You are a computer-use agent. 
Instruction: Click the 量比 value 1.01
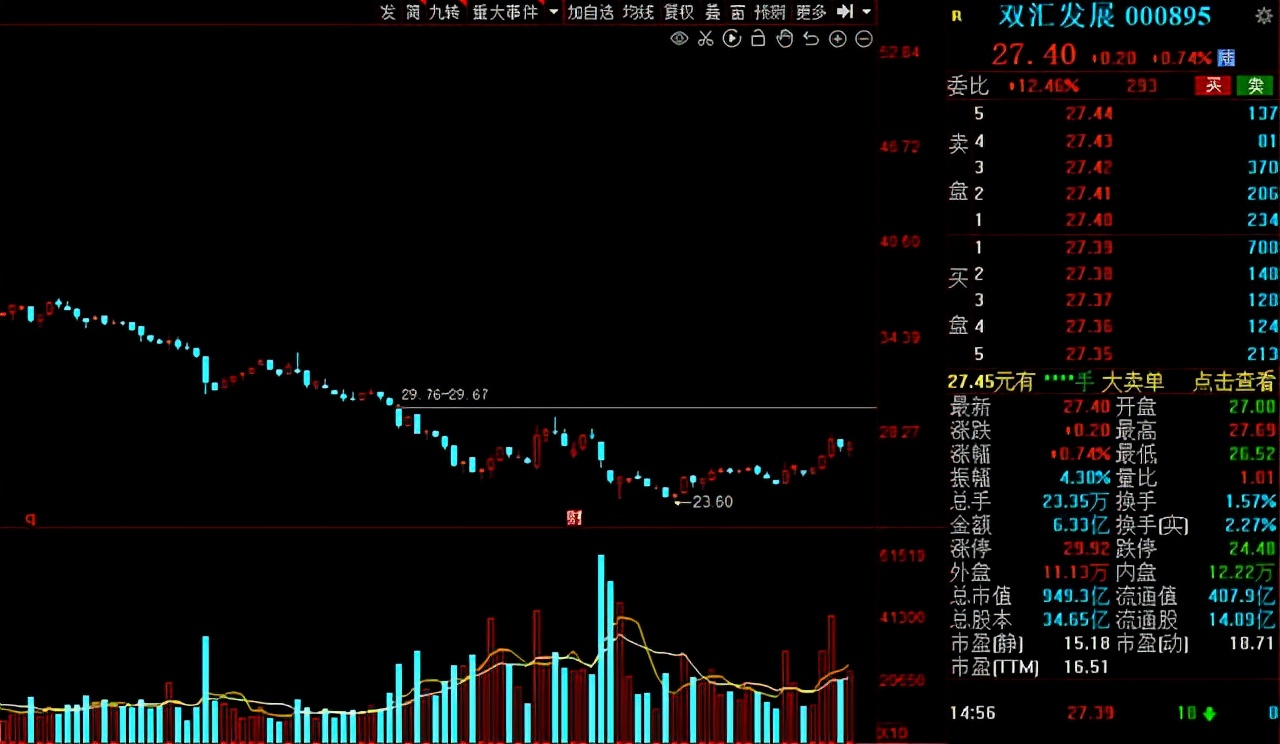tap(1257, 478)
